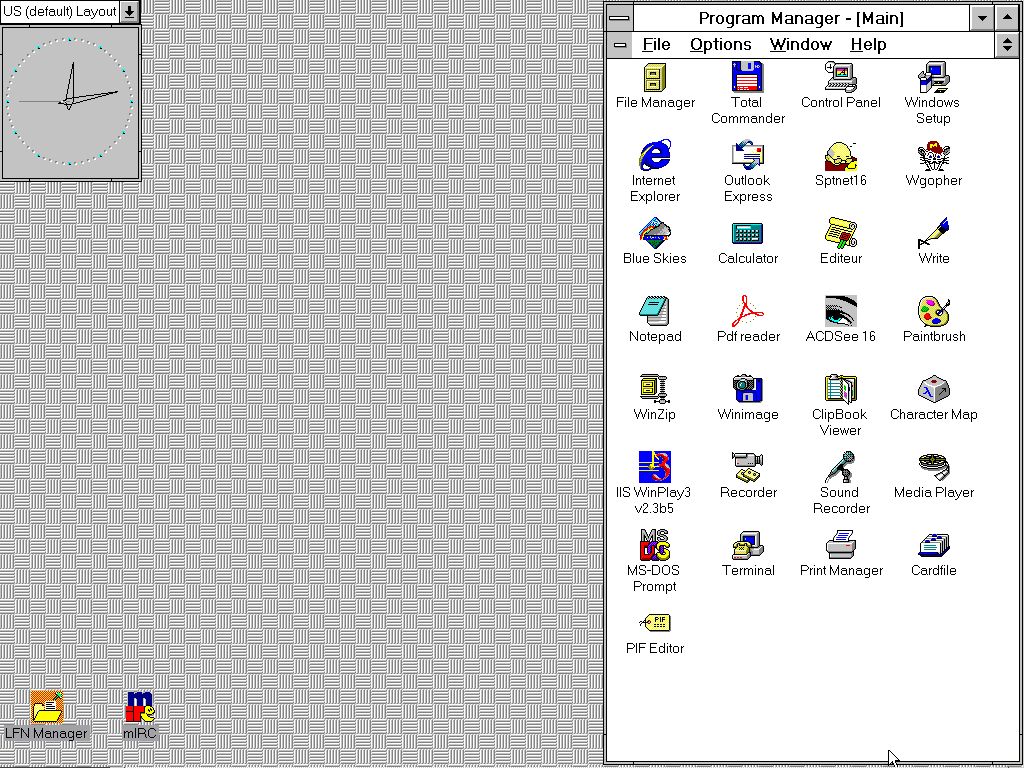Open the Main group control menu box

pyautogui.click(x=620, y=45)
